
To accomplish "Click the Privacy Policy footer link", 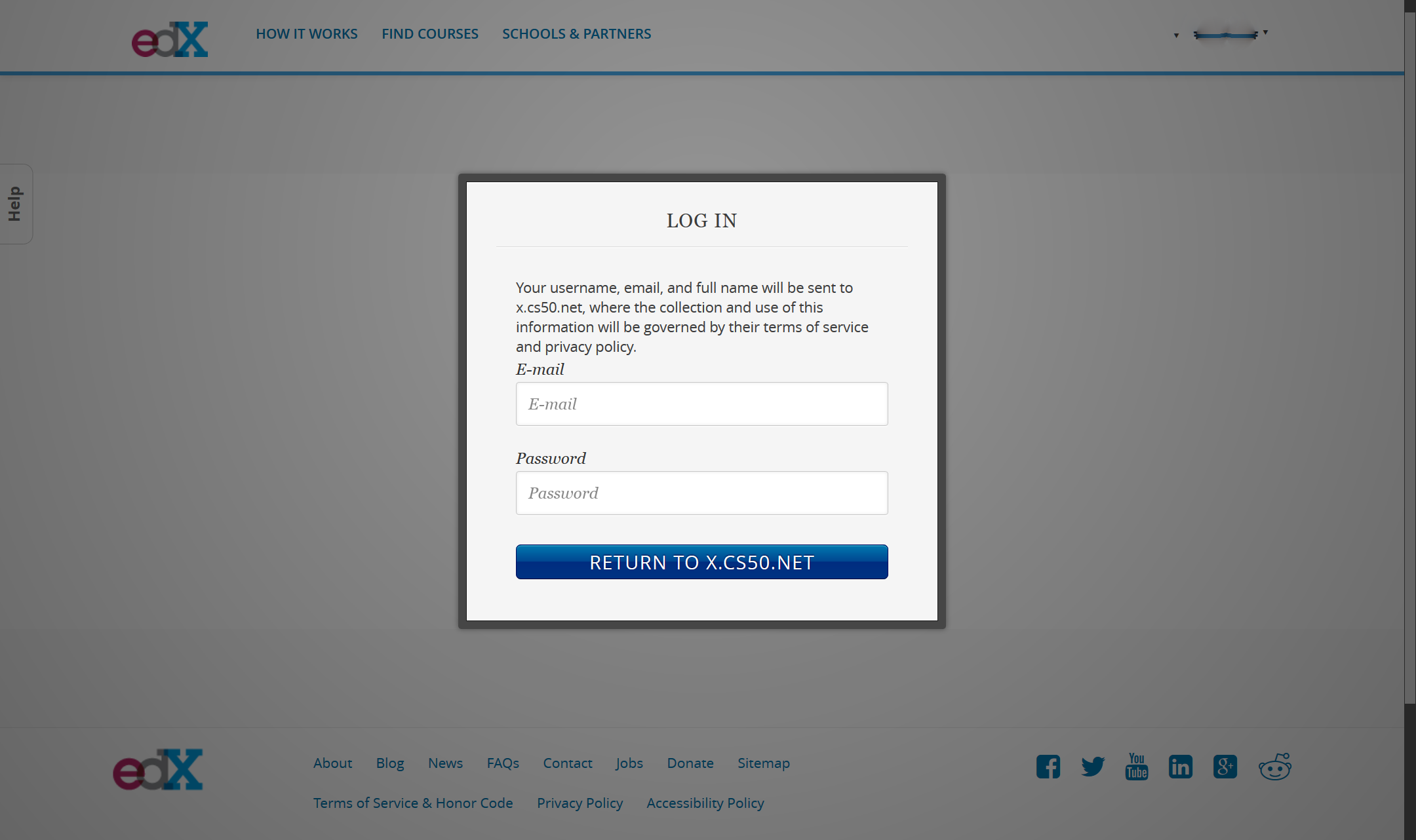I will pos(579,802).
